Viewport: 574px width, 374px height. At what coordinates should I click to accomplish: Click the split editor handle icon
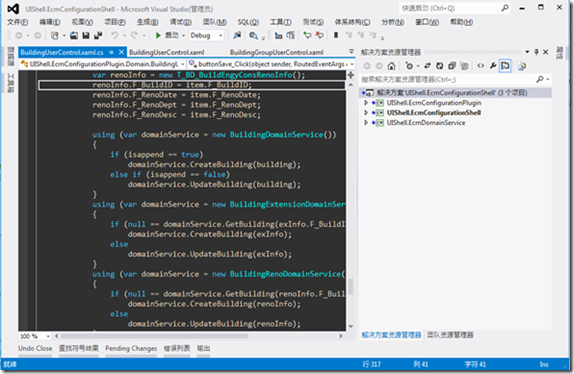tap(350, 75)
